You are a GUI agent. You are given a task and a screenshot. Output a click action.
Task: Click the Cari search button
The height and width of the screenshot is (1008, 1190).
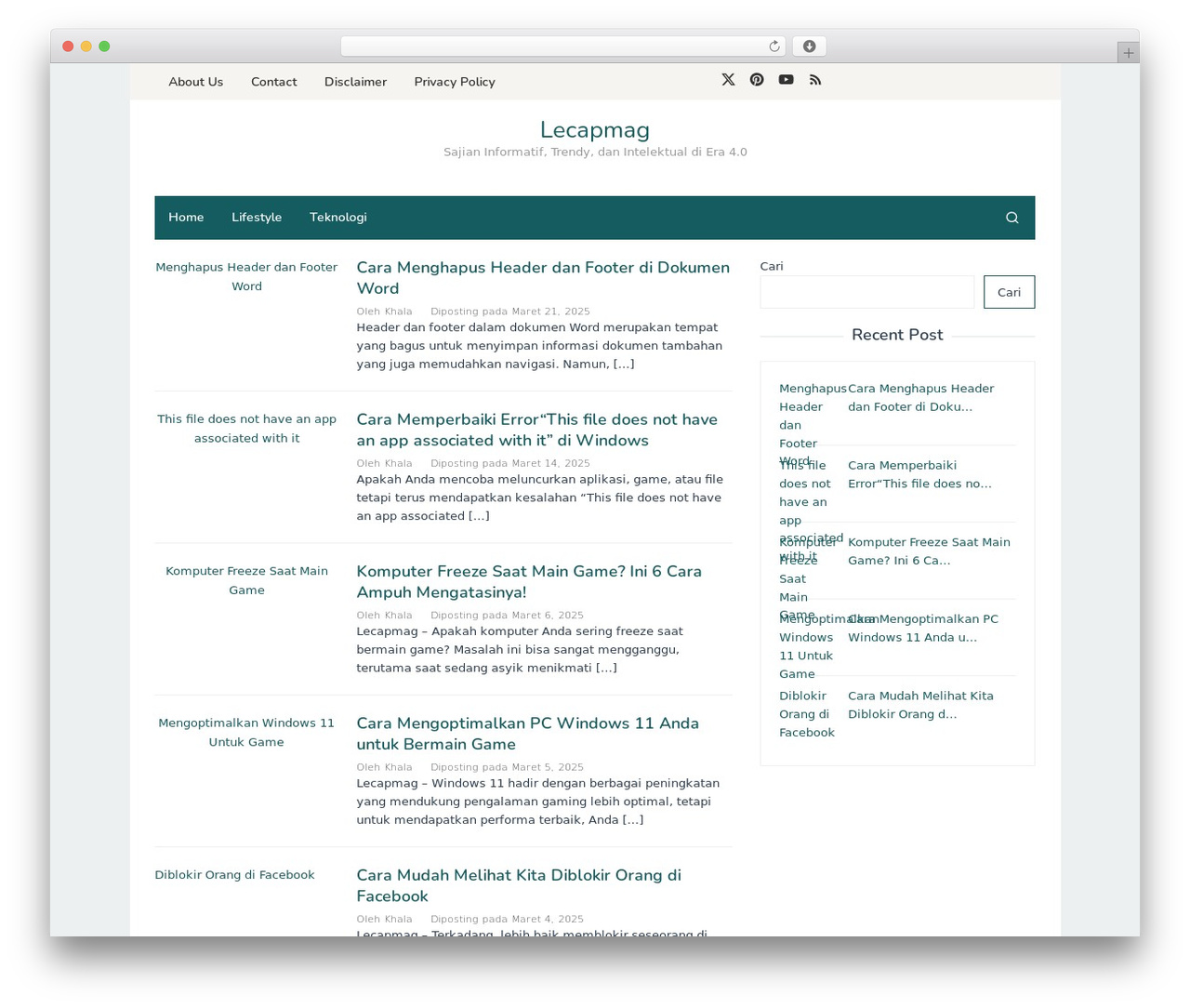[1009, 292]
